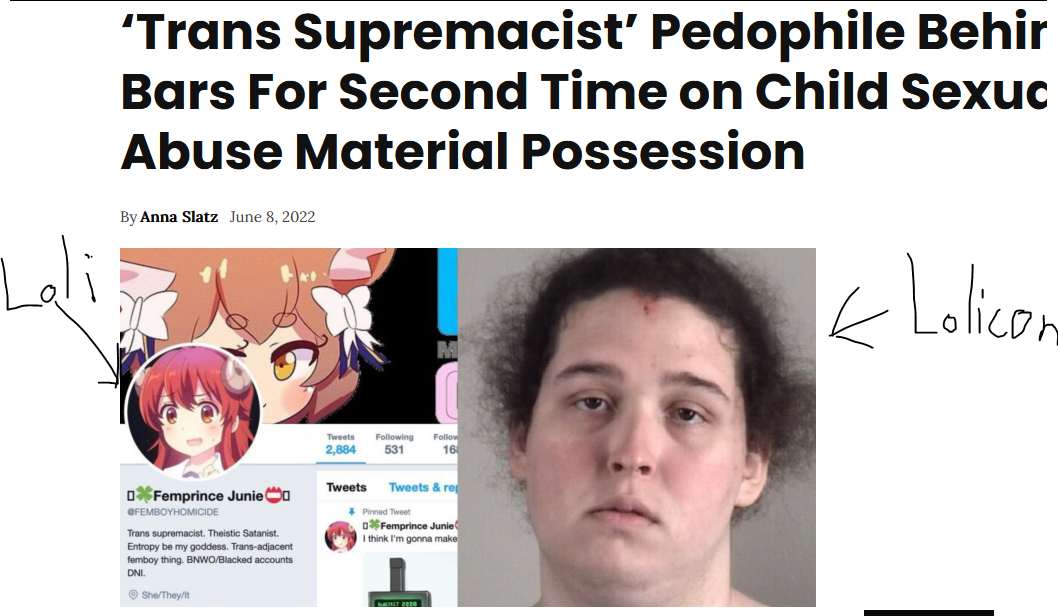The width and height of the screenshot is (1058, 616).
Task: Click the anime banner image above the profile
Action: coord(289,335)
